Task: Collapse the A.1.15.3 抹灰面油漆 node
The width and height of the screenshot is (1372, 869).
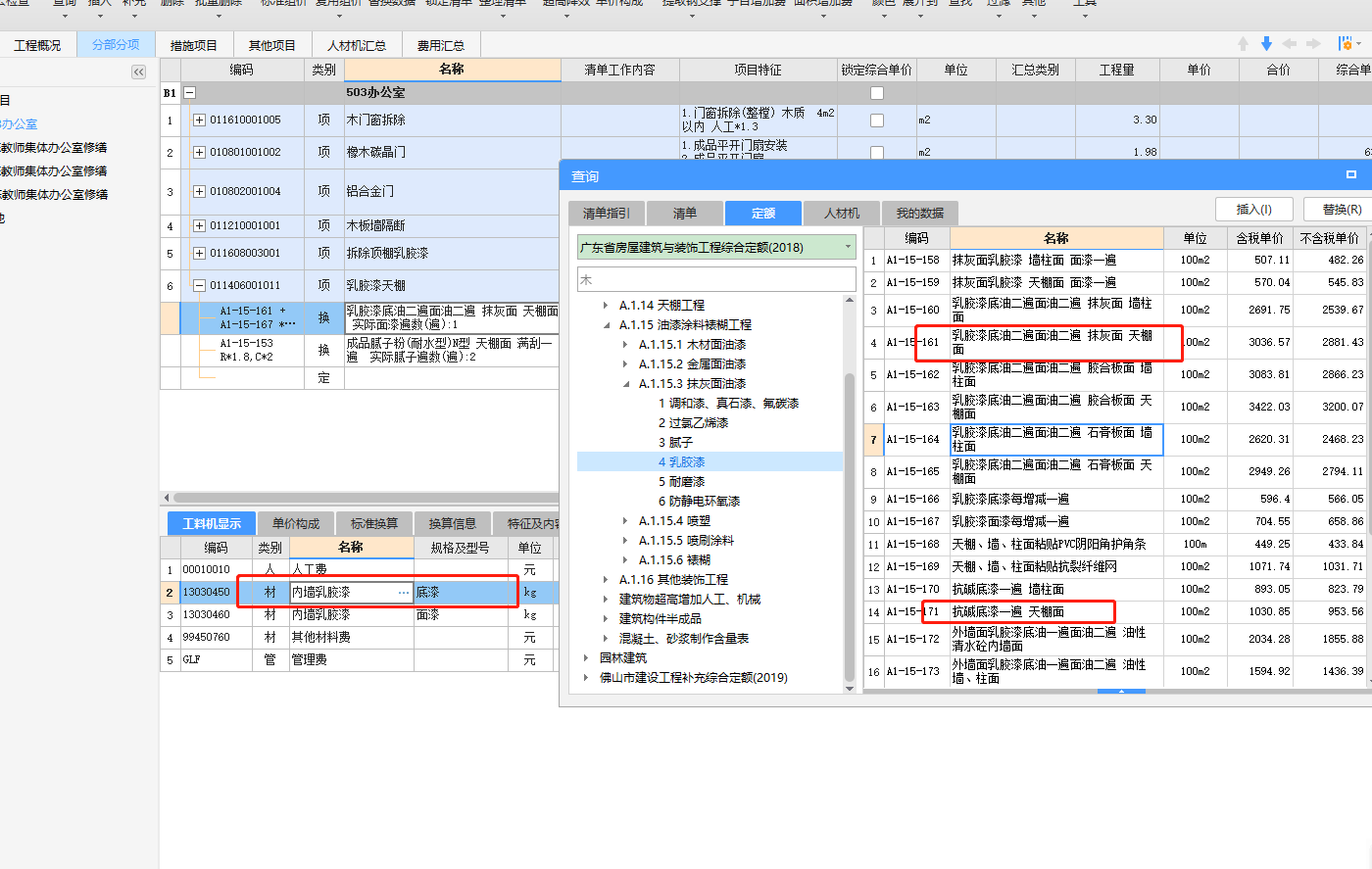Action: 625,384
